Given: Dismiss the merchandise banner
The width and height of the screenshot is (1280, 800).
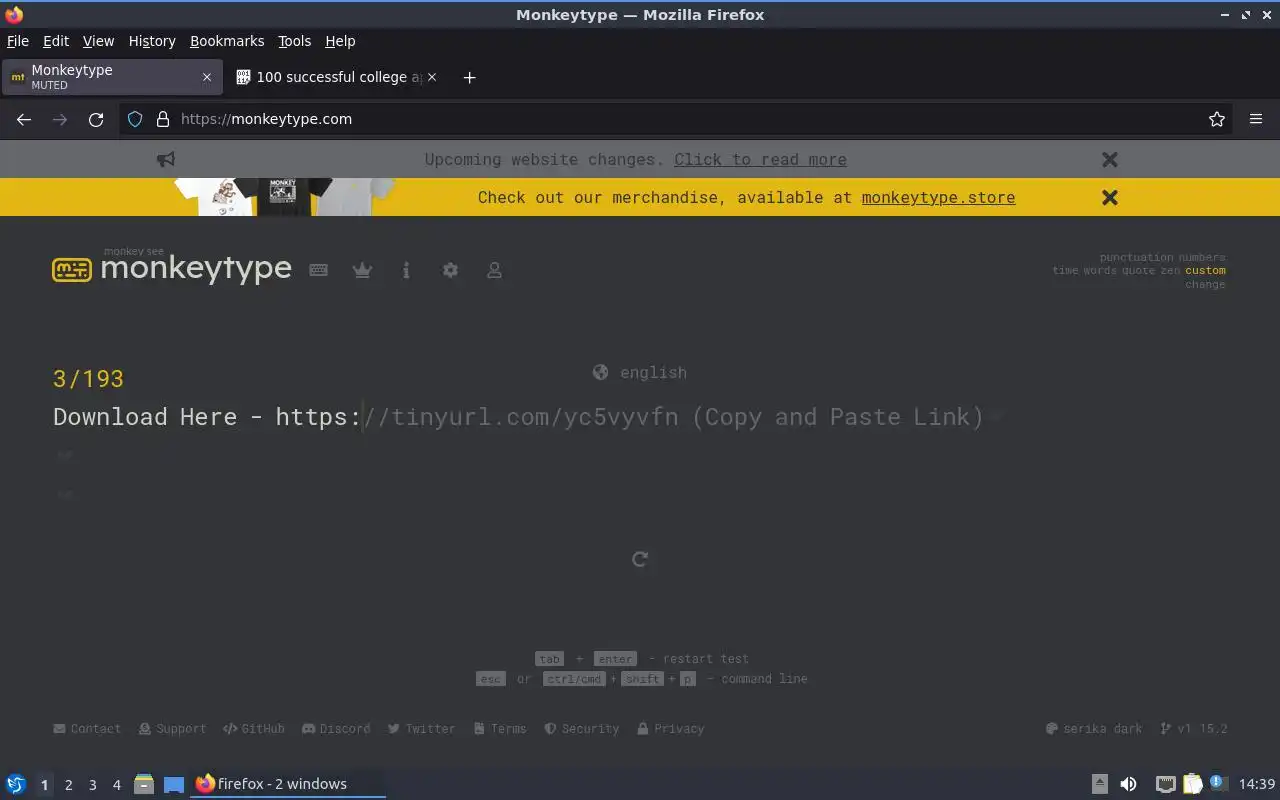Looking at the screenshot, I should point(1109,197).
